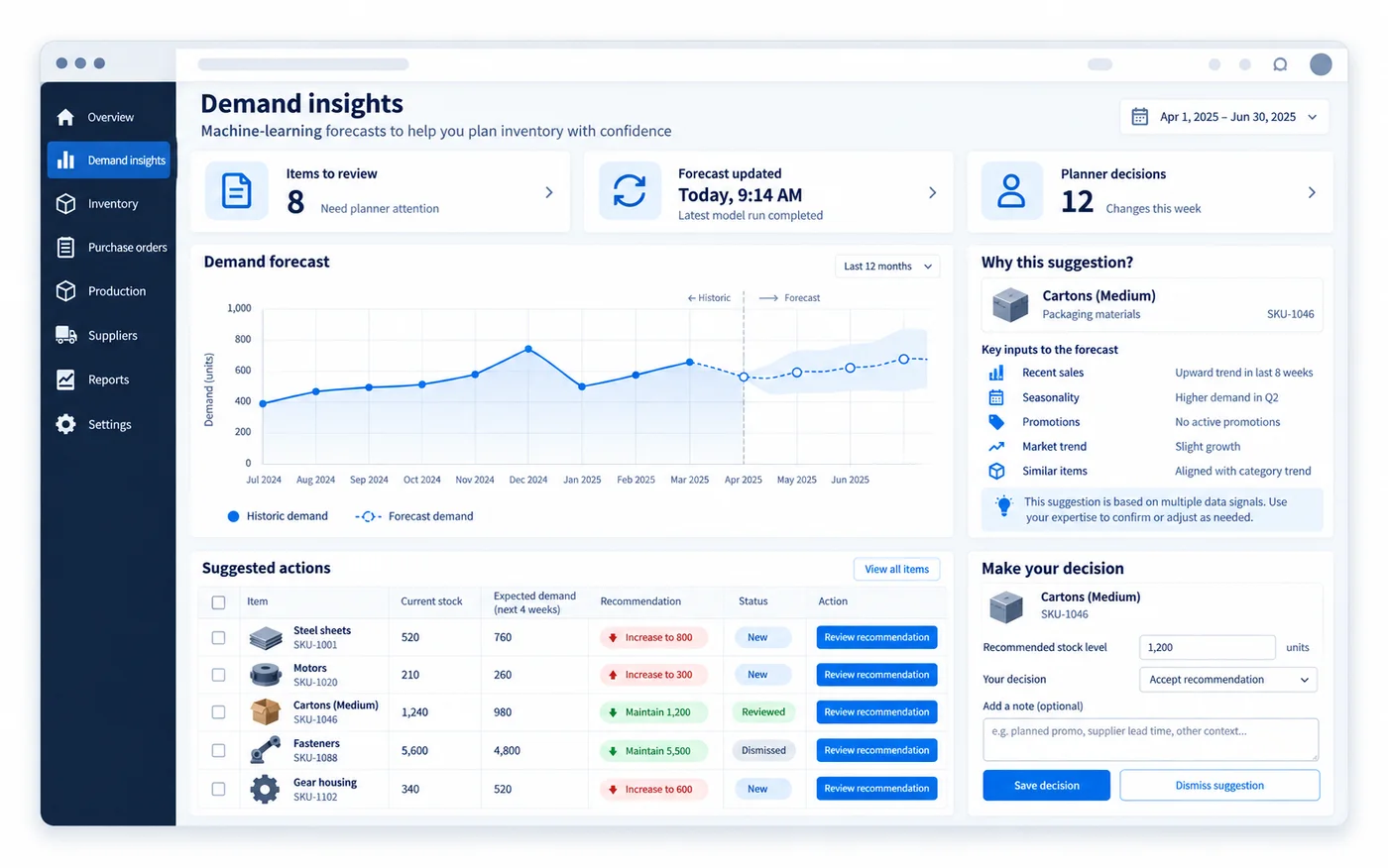
Task: Click the Similar items cube icon
Action: tap(996, 472)
